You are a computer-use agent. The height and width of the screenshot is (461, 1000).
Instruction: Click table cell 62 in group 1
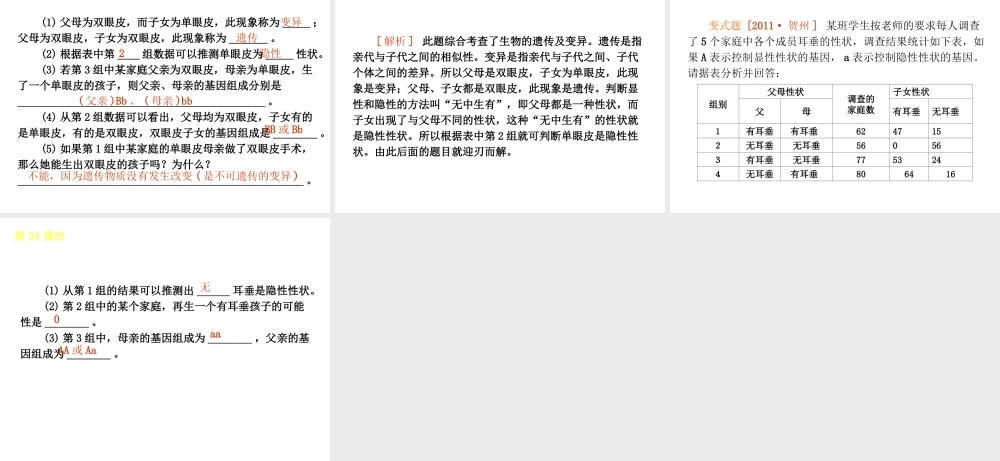click(x=861, y=131)
